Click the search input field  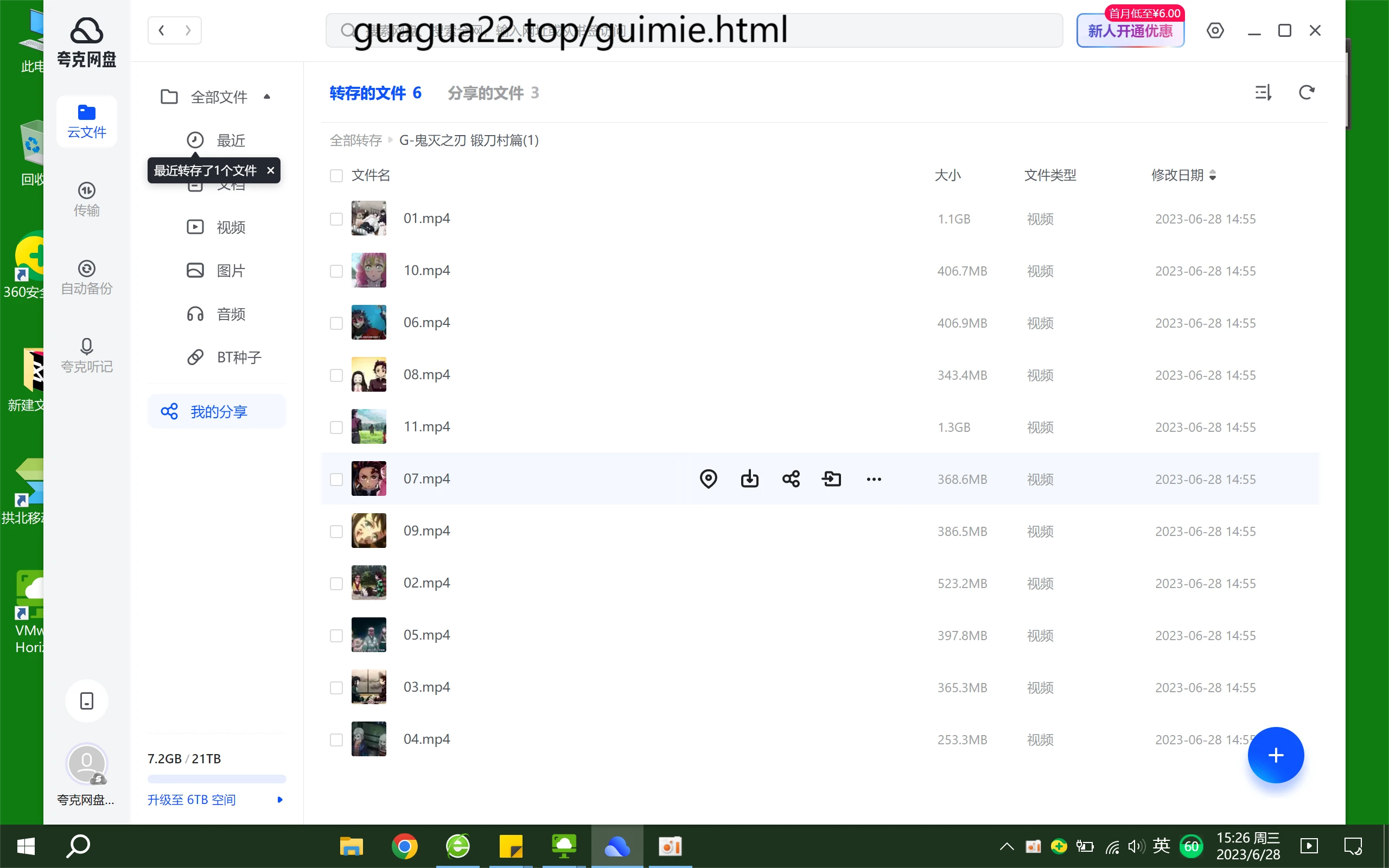pyautogui.click(x=694, y=30)
